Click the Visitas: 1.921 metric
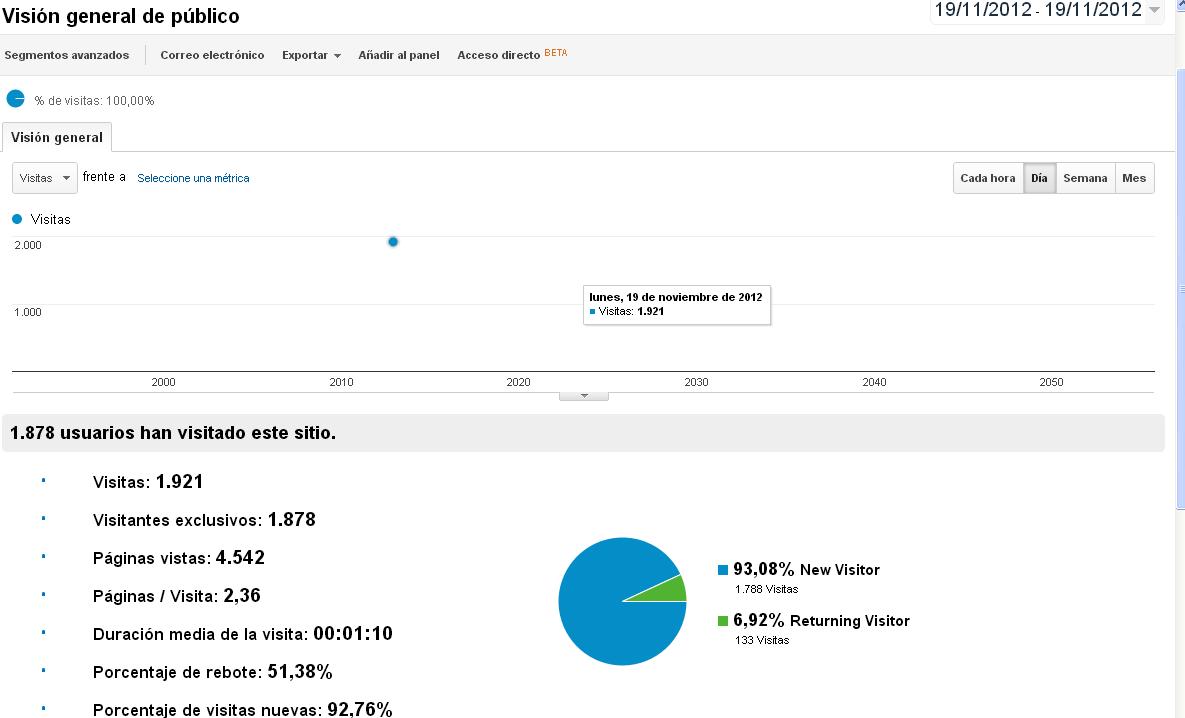 pyautogui.click(x=148, y=482)
